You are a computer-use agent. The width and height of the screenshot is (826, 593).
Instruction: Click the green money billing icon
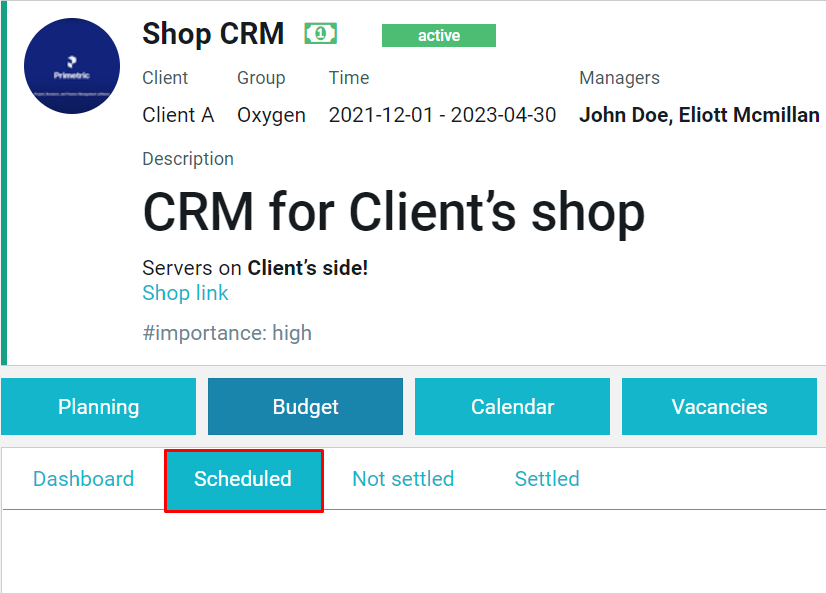tap(320, 34)
